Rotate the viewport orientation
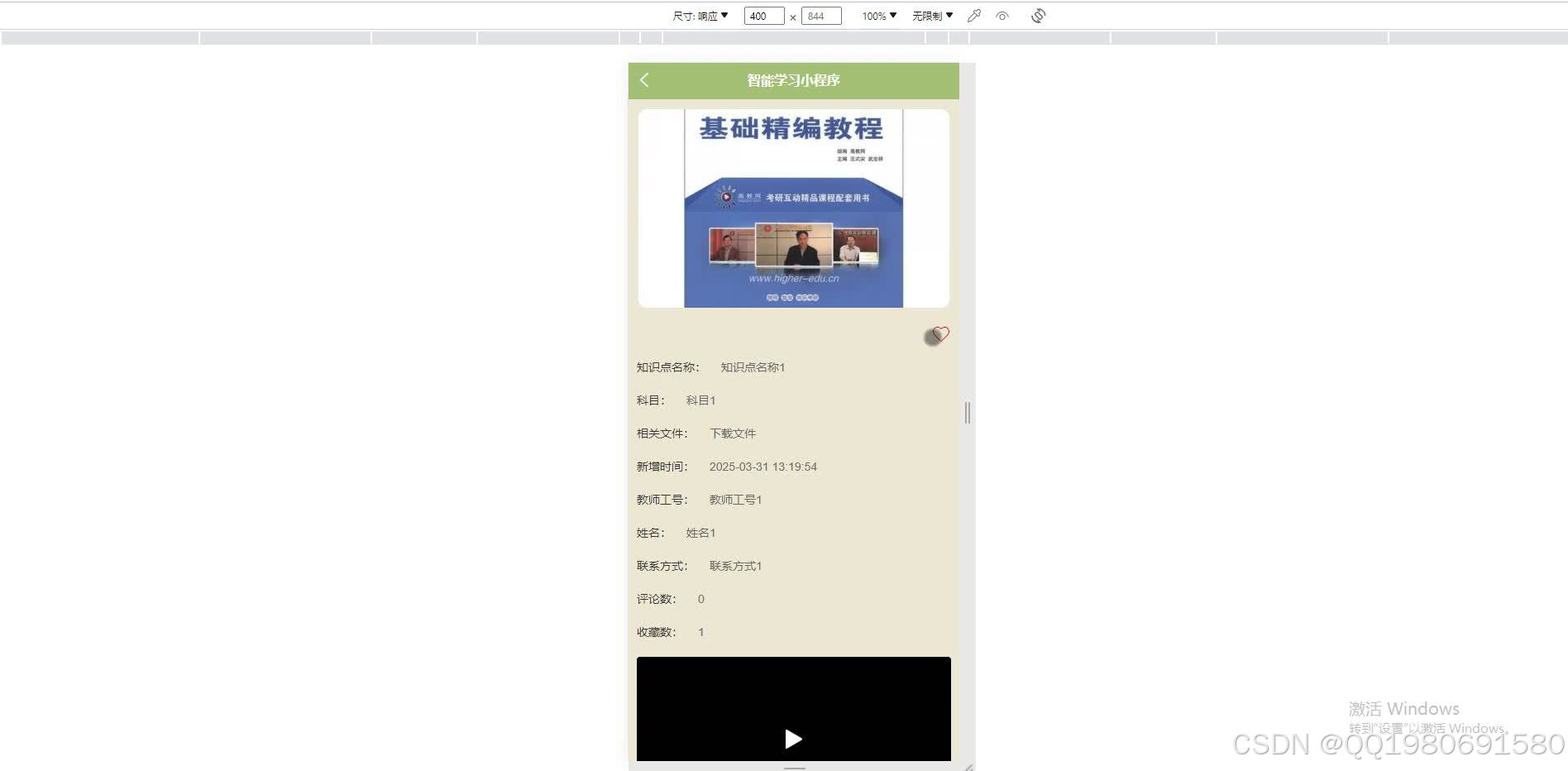 pyautogui.click(x=1038, y=16)
